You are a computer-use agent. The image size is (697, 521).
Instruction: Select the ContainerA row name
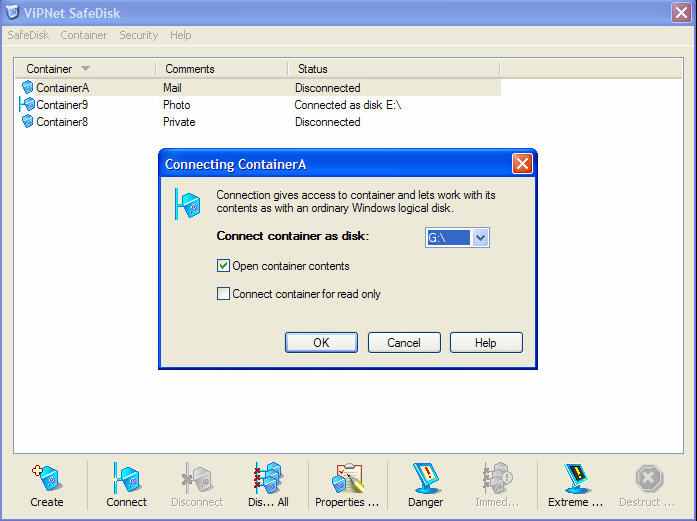[63, 88]
